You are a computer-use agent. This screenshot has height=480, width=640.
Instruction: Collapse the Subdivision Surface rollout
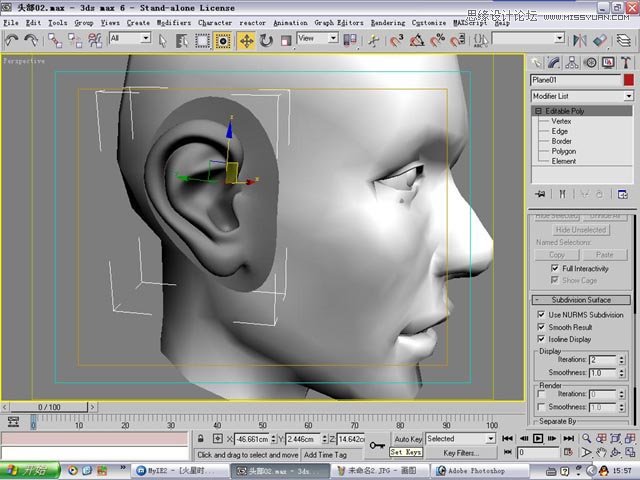[581, 300]
